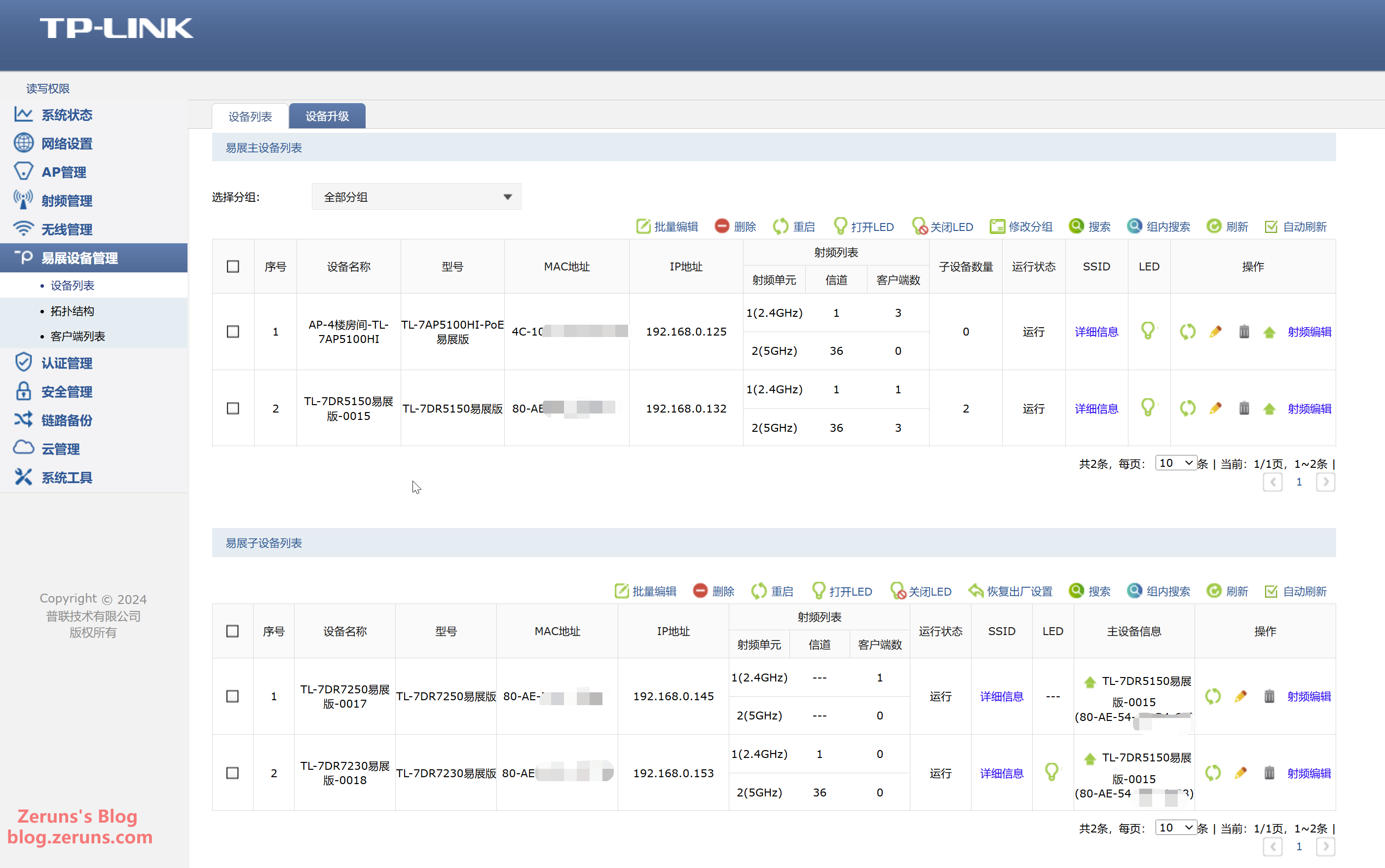
Task: Click 射频编辑 link for TL-7DR7250 sub-device
Action: coord(1309,696)
